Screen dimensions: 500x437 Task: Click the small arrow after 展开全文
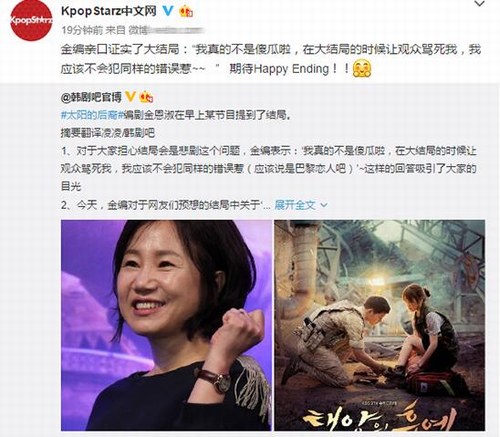(323, 205)
